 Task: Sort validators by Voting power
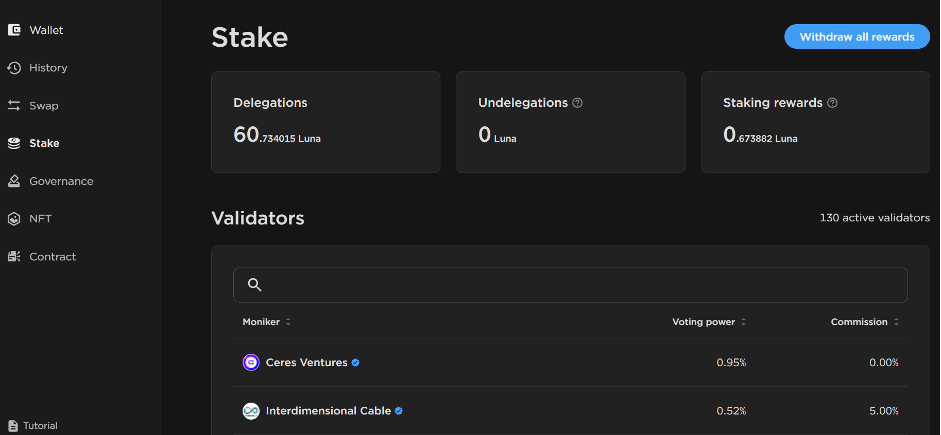point(709,322)
